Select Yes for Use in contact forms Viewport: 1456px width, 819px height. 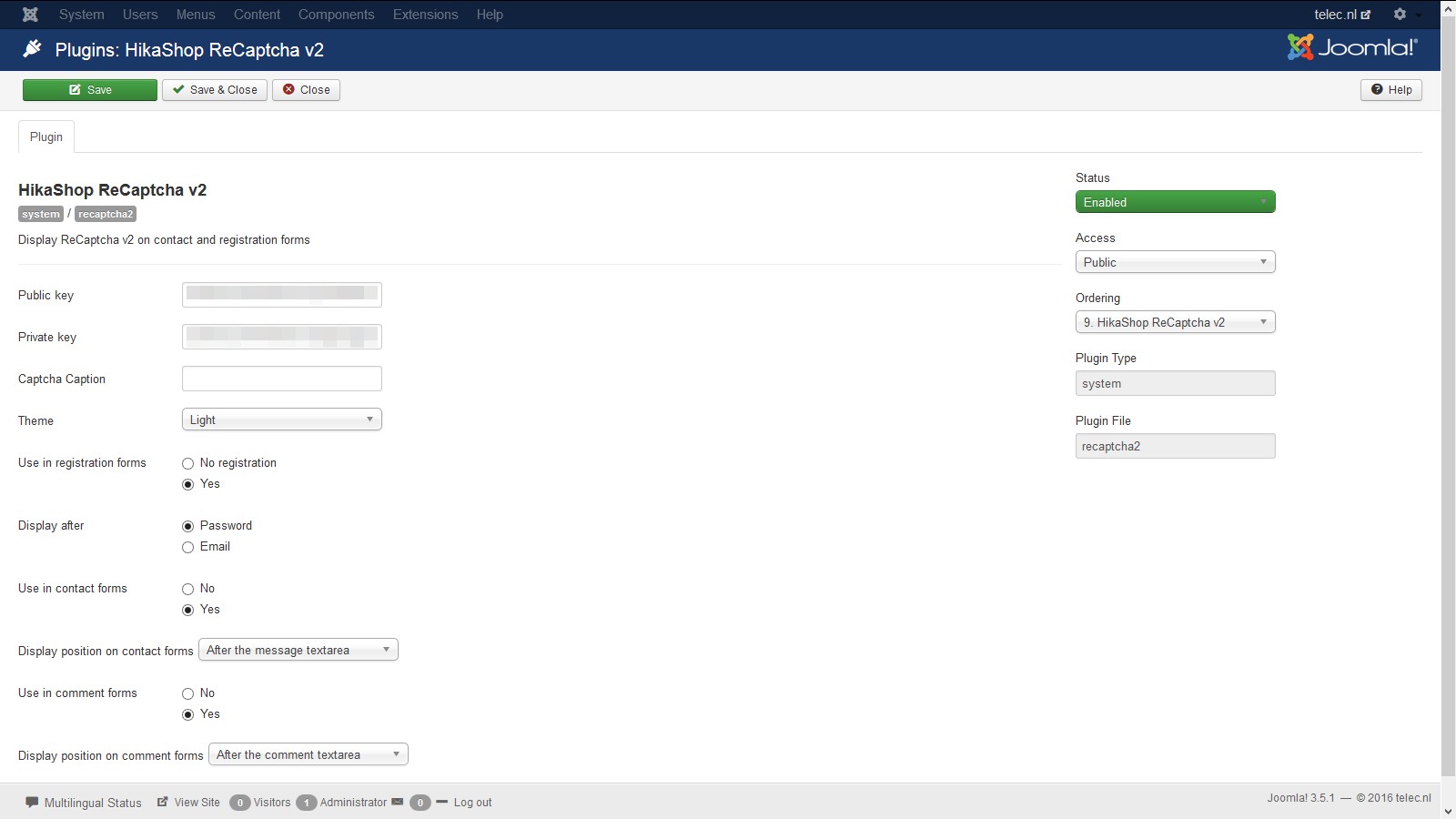tap(188, 610)
